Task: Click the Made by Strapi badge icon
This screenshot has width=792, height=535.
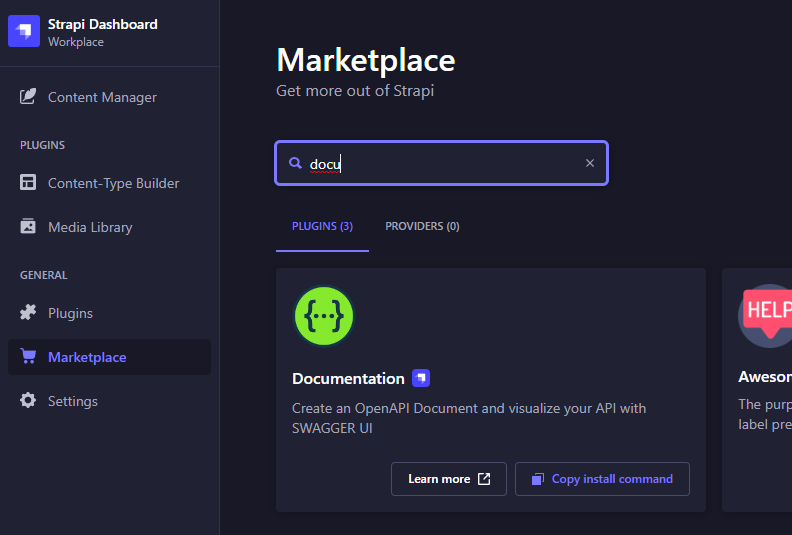Action: tap(421, 378)
